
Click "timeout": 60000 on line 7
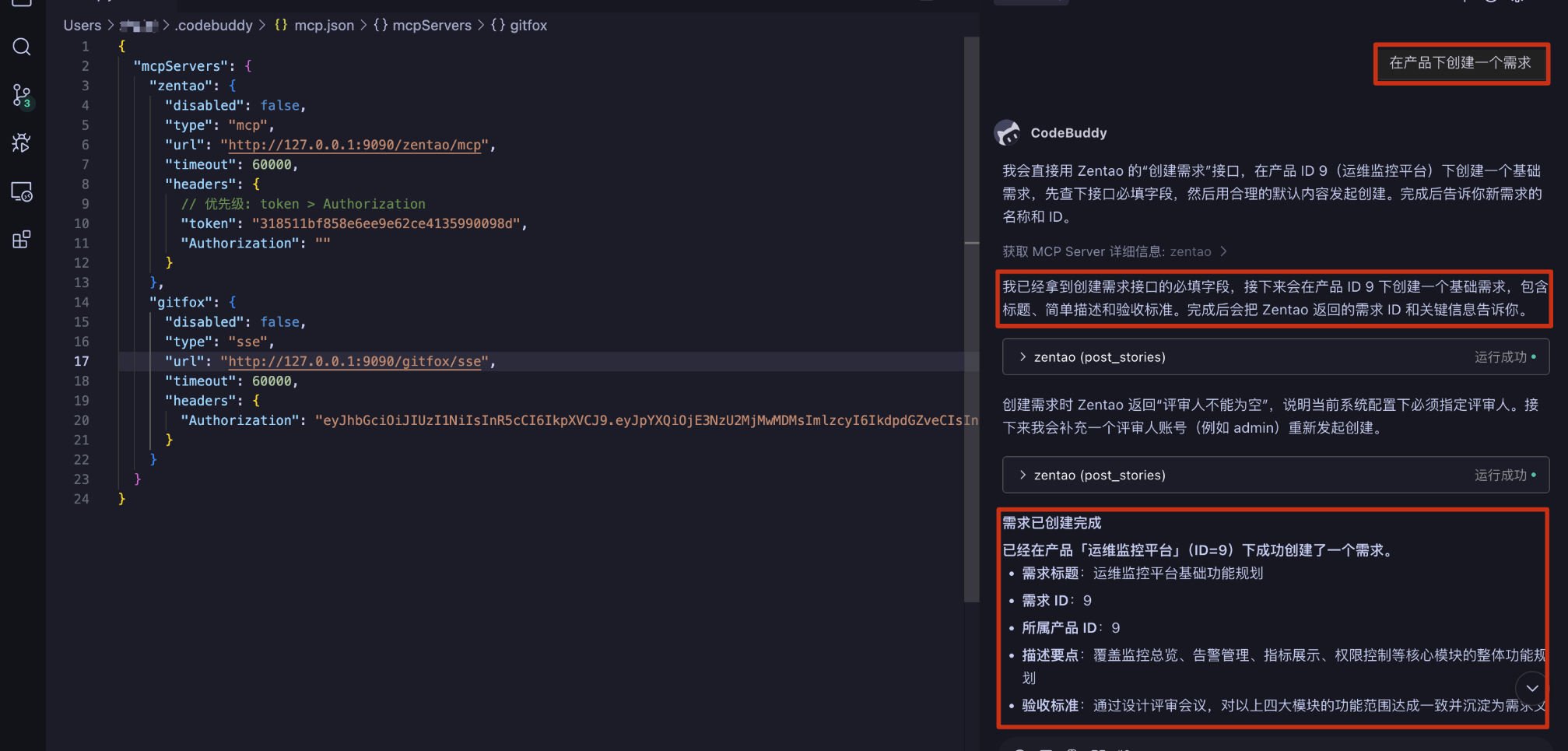[x=231, y=164]
